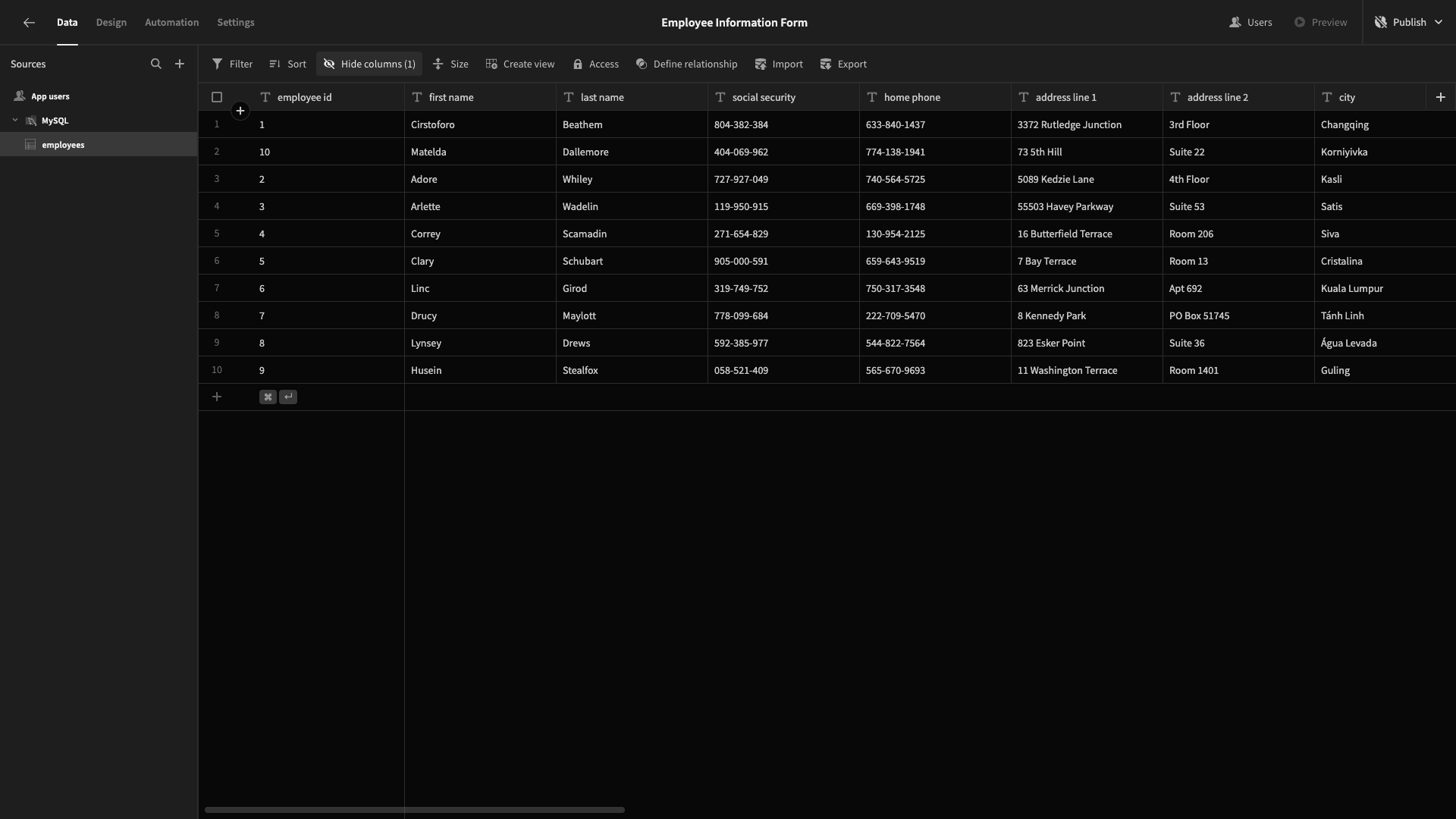Open the row Size options
This screenshot has height=819, width=1456.
pos(450,64)
